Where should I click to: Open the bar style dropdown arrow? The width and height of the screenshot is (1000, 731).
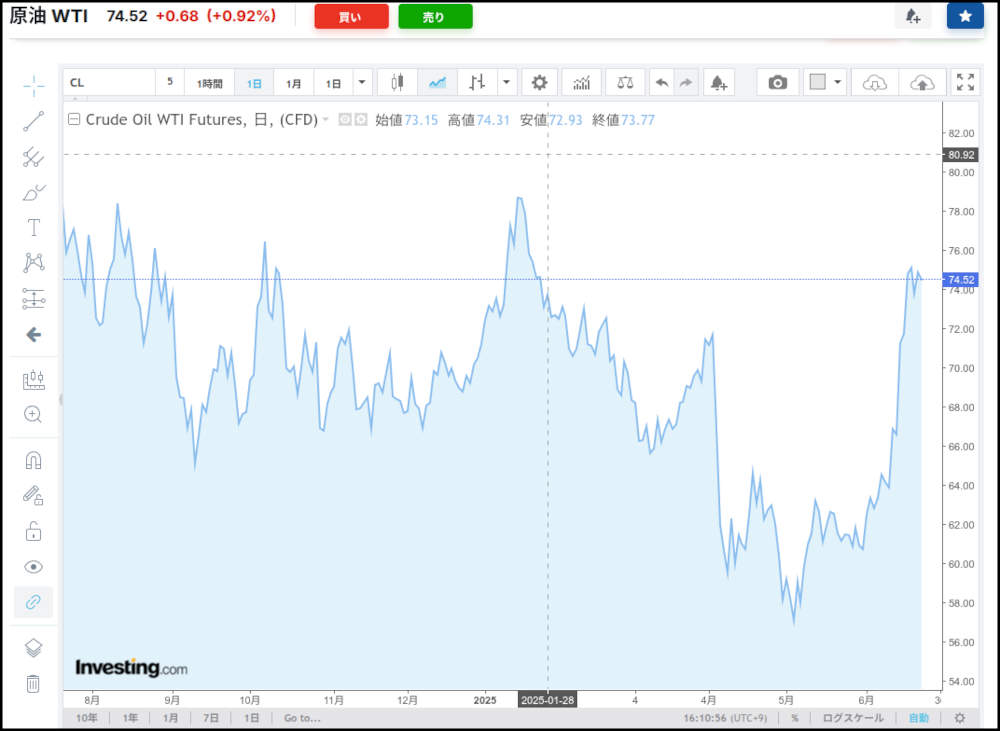tap(507, 82)
